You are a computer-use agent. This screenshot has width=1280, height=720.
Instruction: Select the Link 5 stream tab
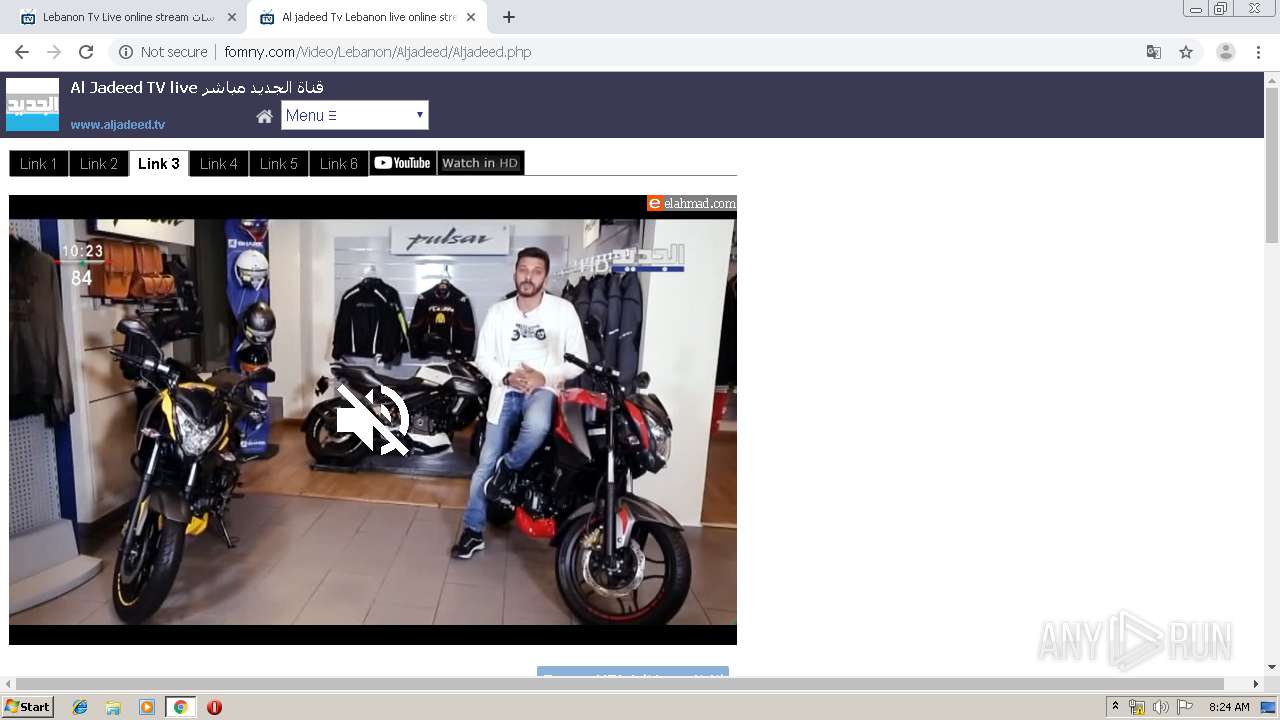279,163
